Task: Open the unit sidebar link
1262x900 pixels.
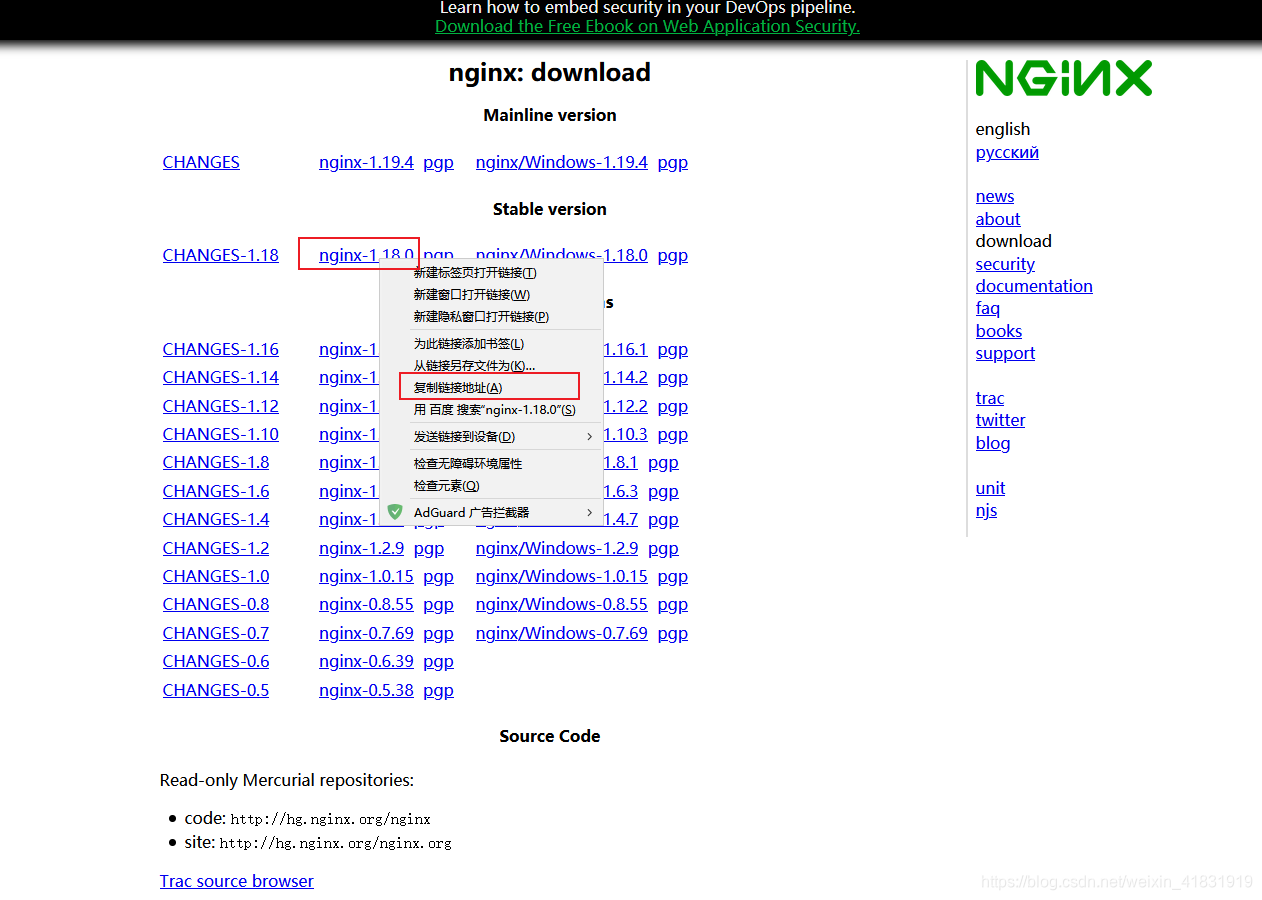Action: tap(990, 488)
